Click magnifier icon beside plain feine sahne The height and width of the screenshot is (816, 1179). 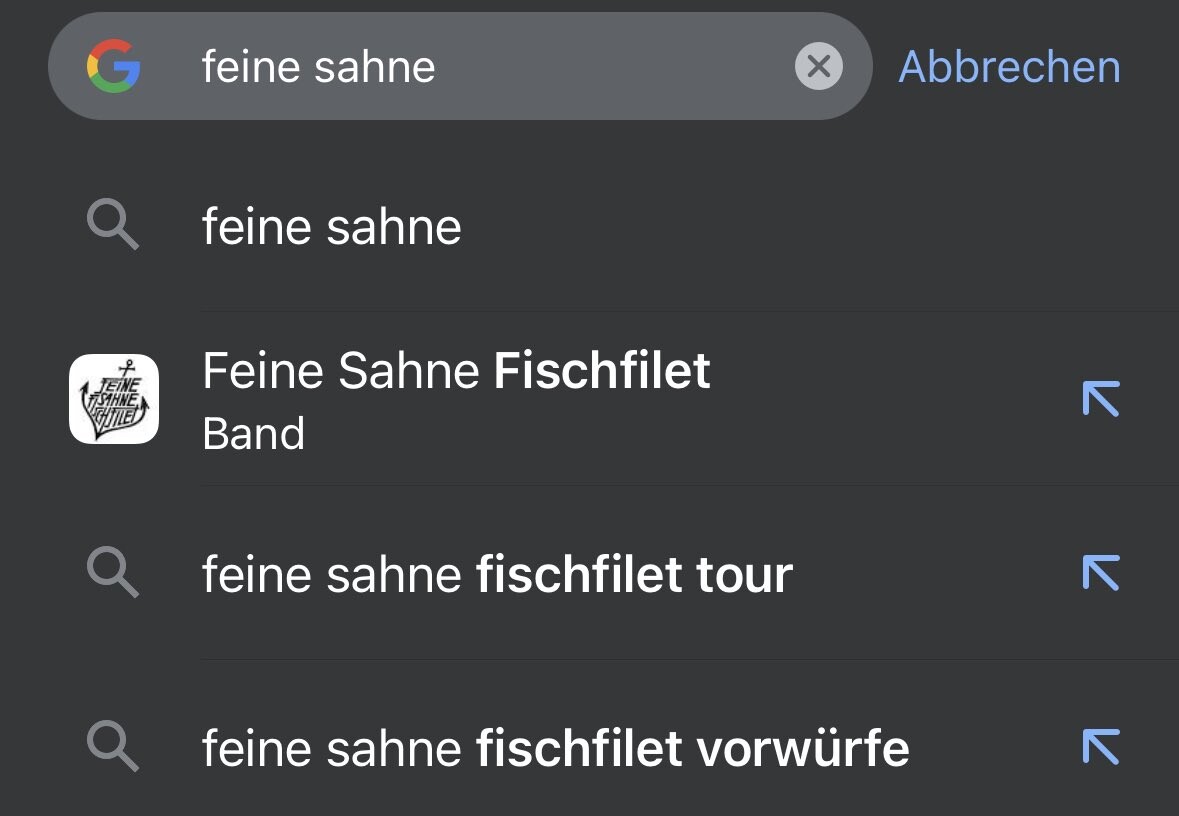click(x=112, y=226)
